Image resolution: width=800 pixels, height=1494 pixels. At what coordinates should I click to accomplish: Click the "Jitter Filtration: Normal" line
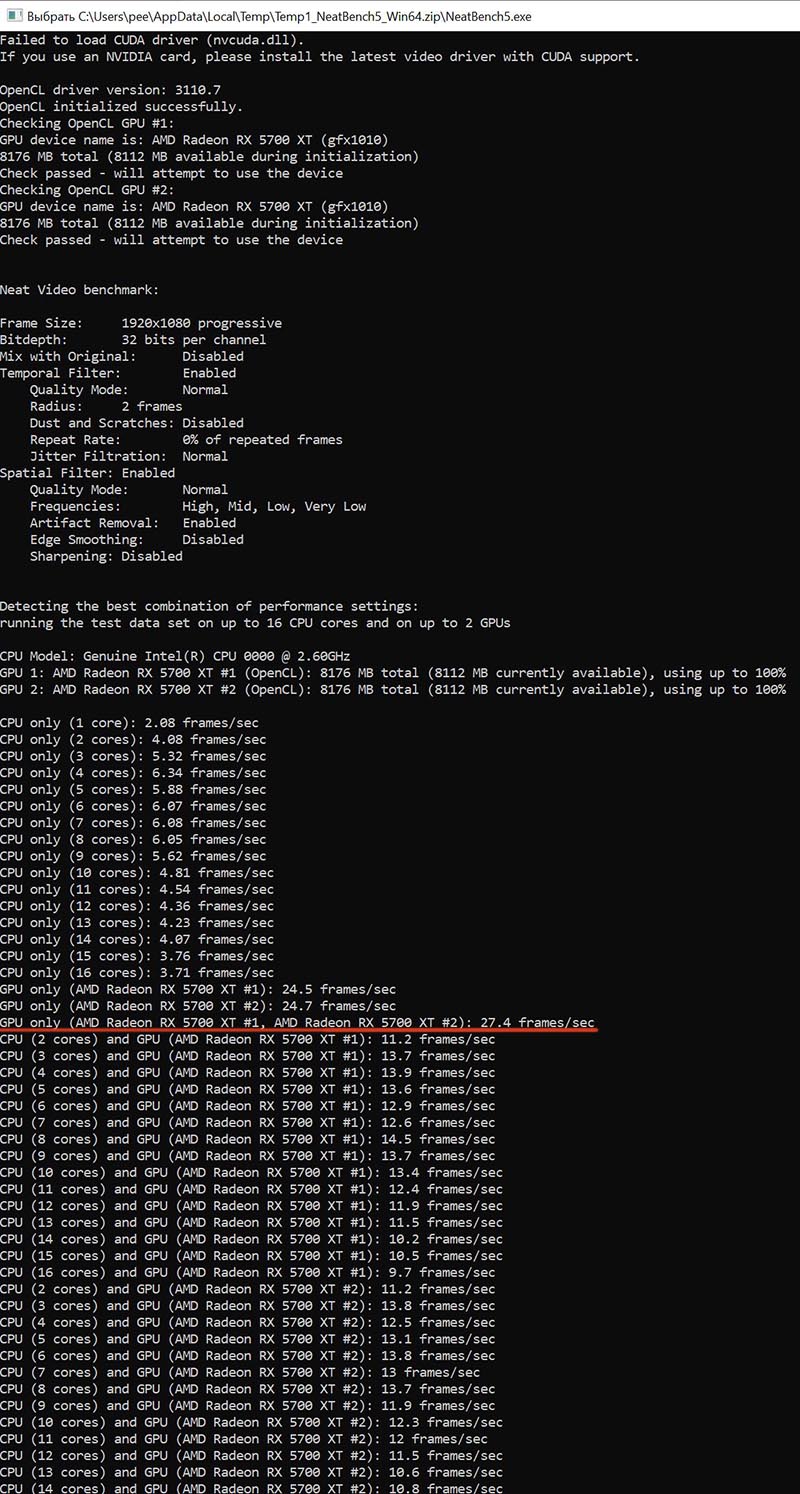click(x=129, y=456)
